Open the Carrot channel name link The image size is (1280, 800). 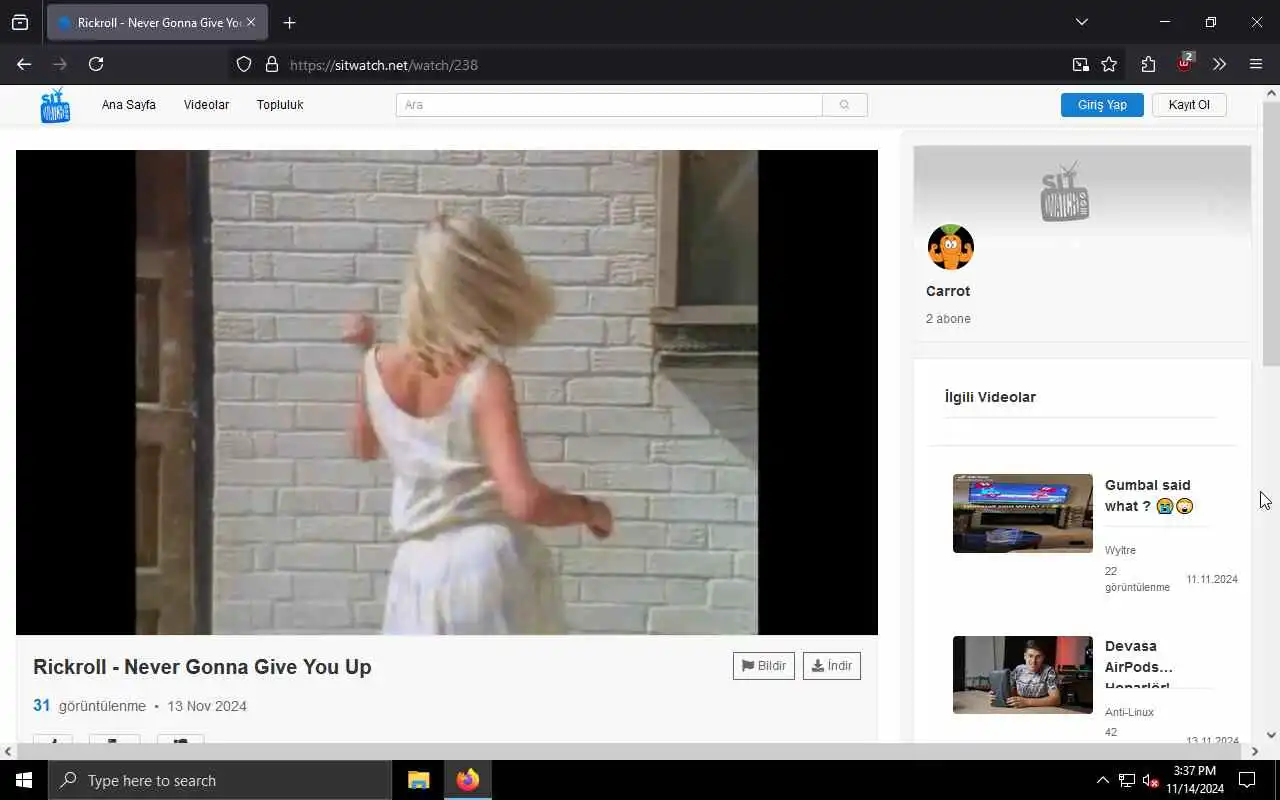pyautogui.click(x=948, y=291)
